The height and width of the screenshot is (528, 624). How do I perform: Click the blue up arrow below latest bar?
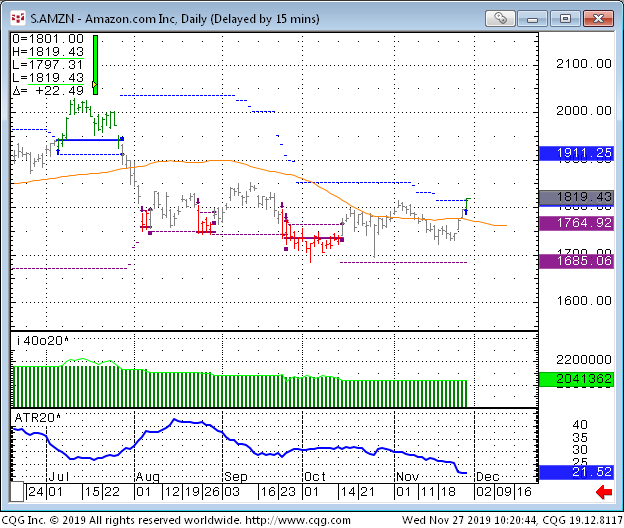466,212
